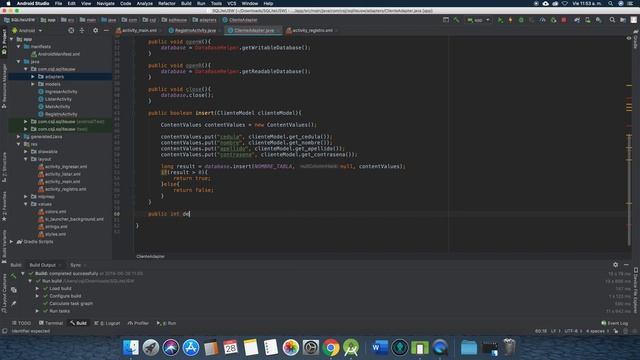This screenshot has height=360, width=640.
Task: Open the Navigate menu
Action: pos(105,3)
